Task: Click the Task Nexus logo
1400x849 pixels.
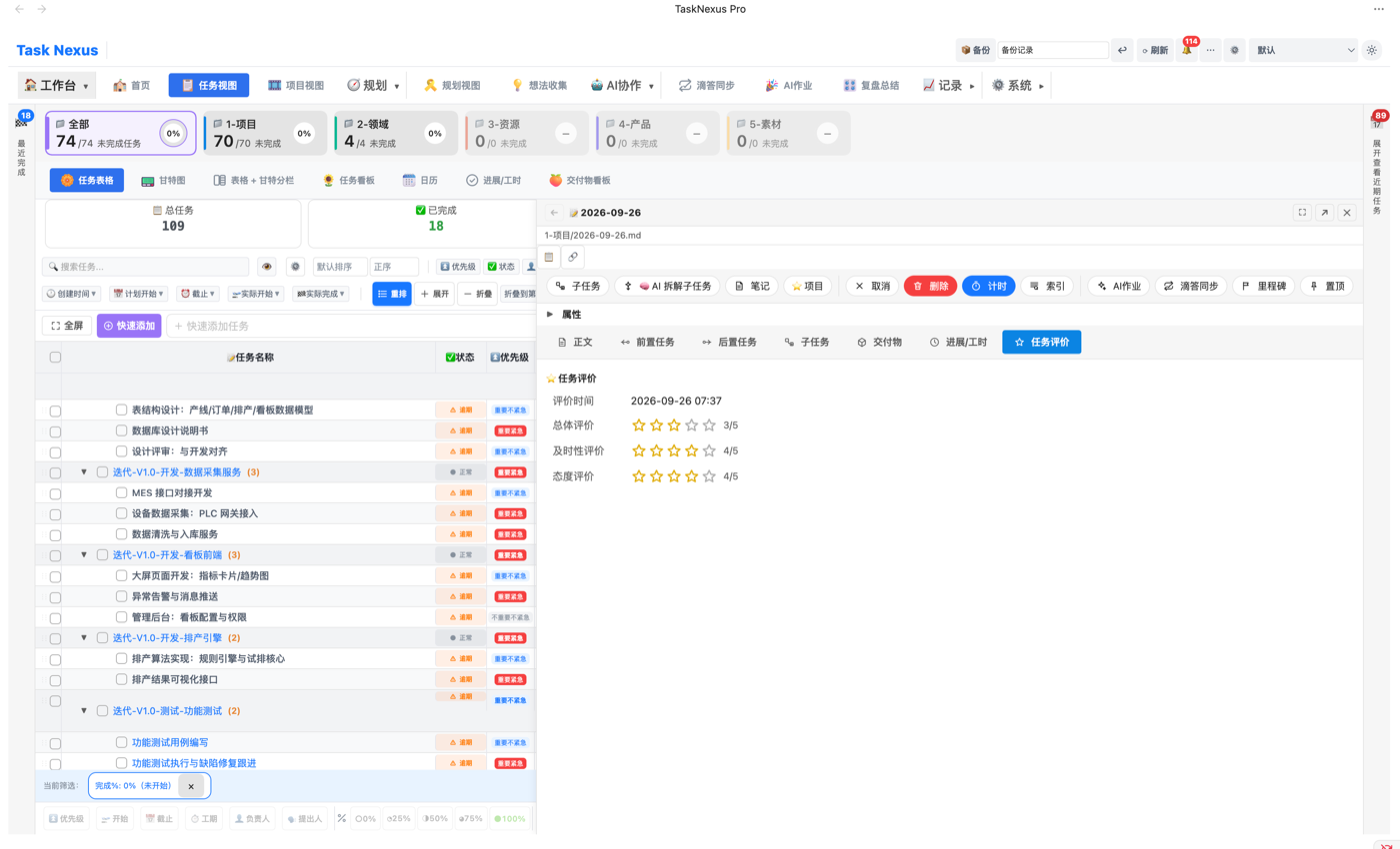Action: pos(57,50)
